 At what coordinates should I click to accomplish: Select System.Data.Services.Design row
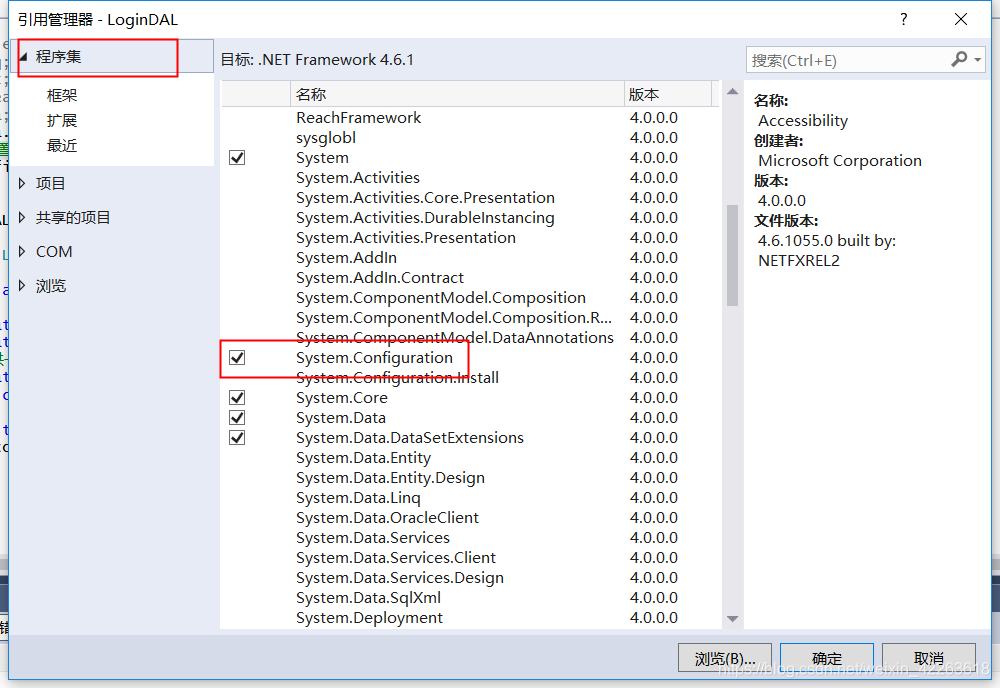(470, 578)
